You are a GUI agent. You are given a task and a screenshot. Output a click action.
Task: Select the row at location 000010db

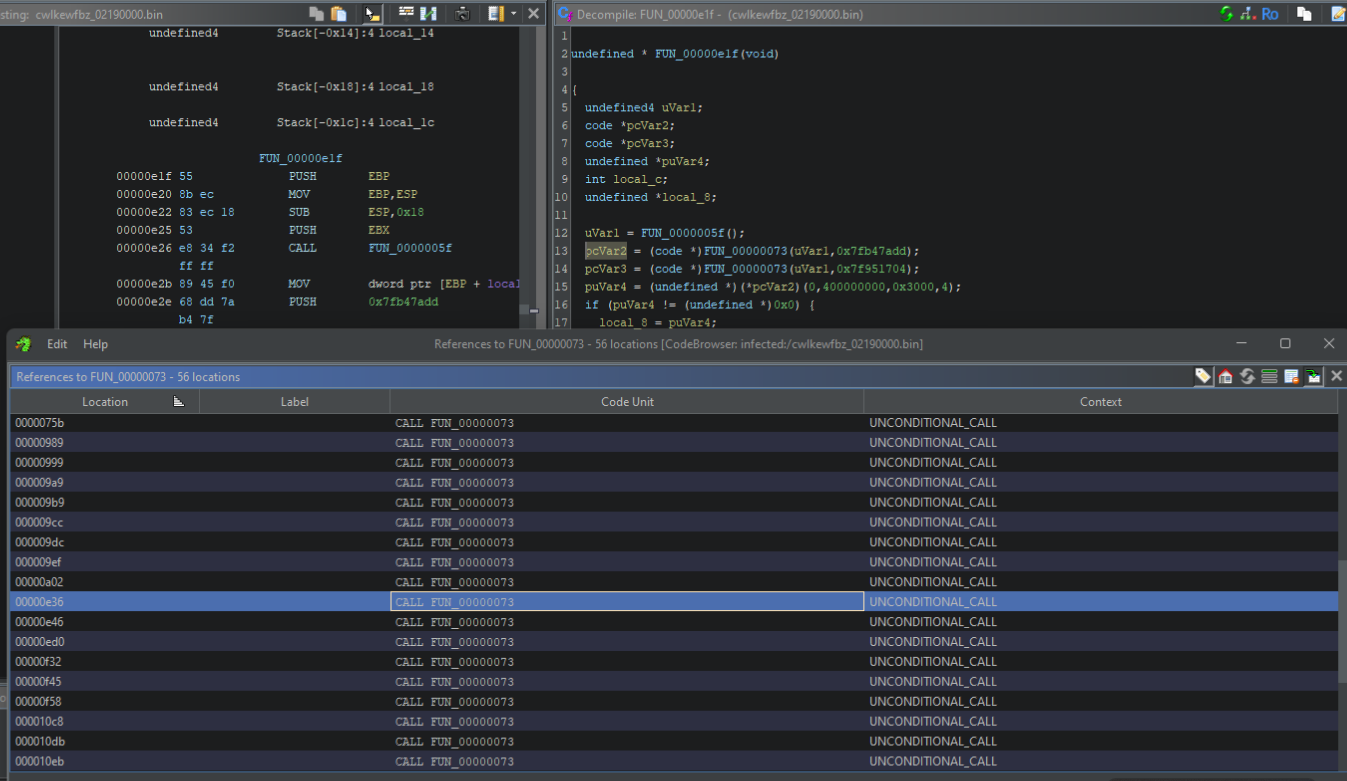(x=674, y=741)
